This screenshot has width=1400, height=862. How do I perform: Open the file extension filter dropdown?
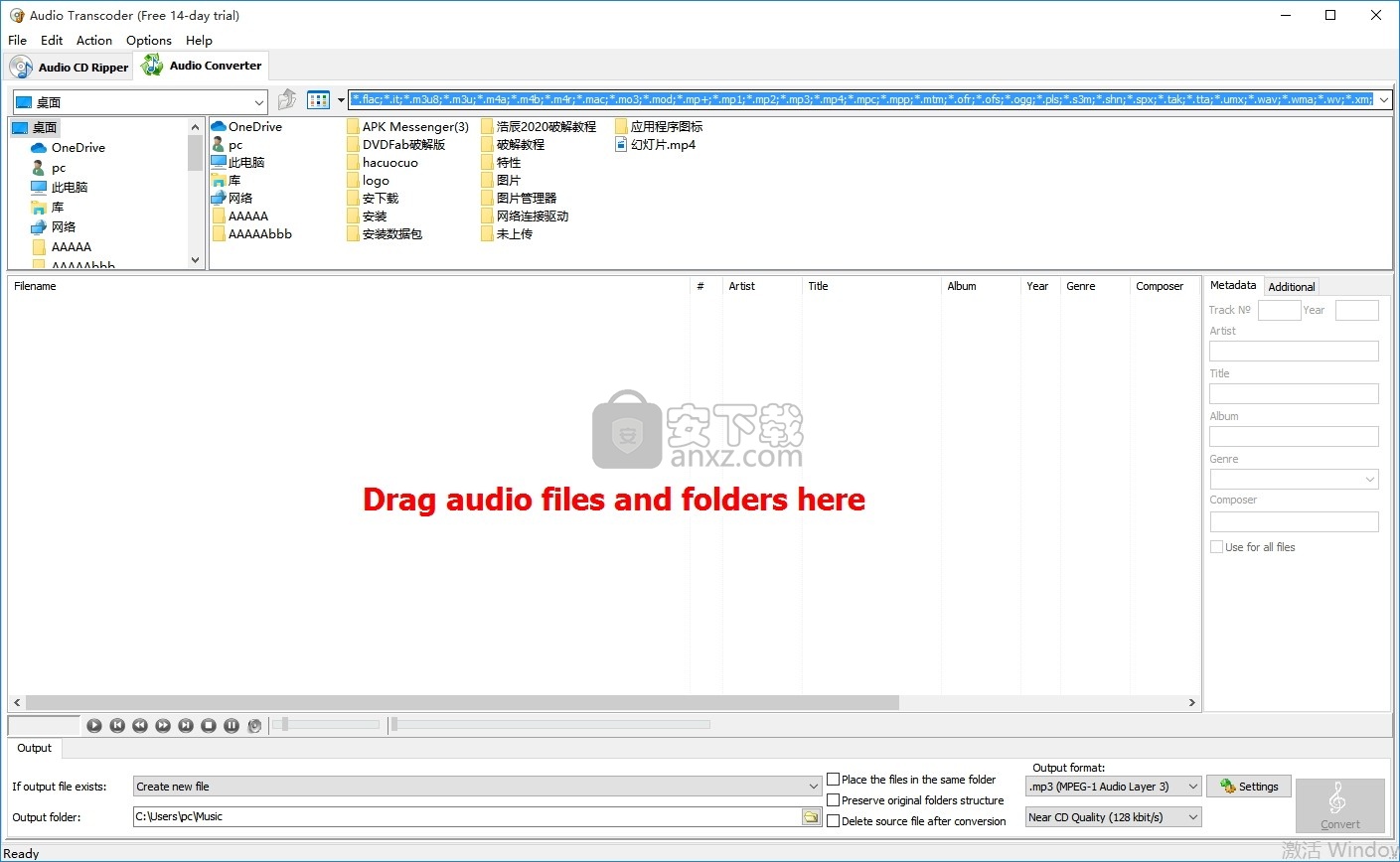click(1384, 99)
